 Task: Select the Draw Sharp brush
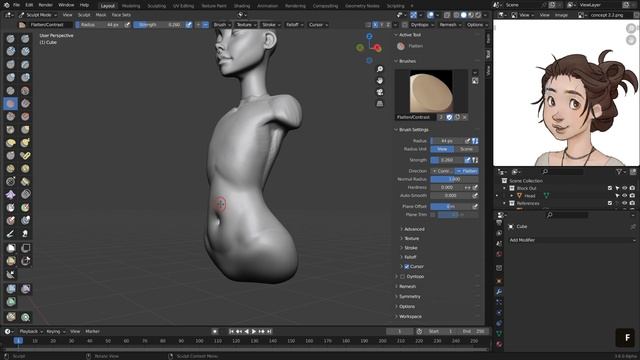pyautogui.click(x=25, y=39)
